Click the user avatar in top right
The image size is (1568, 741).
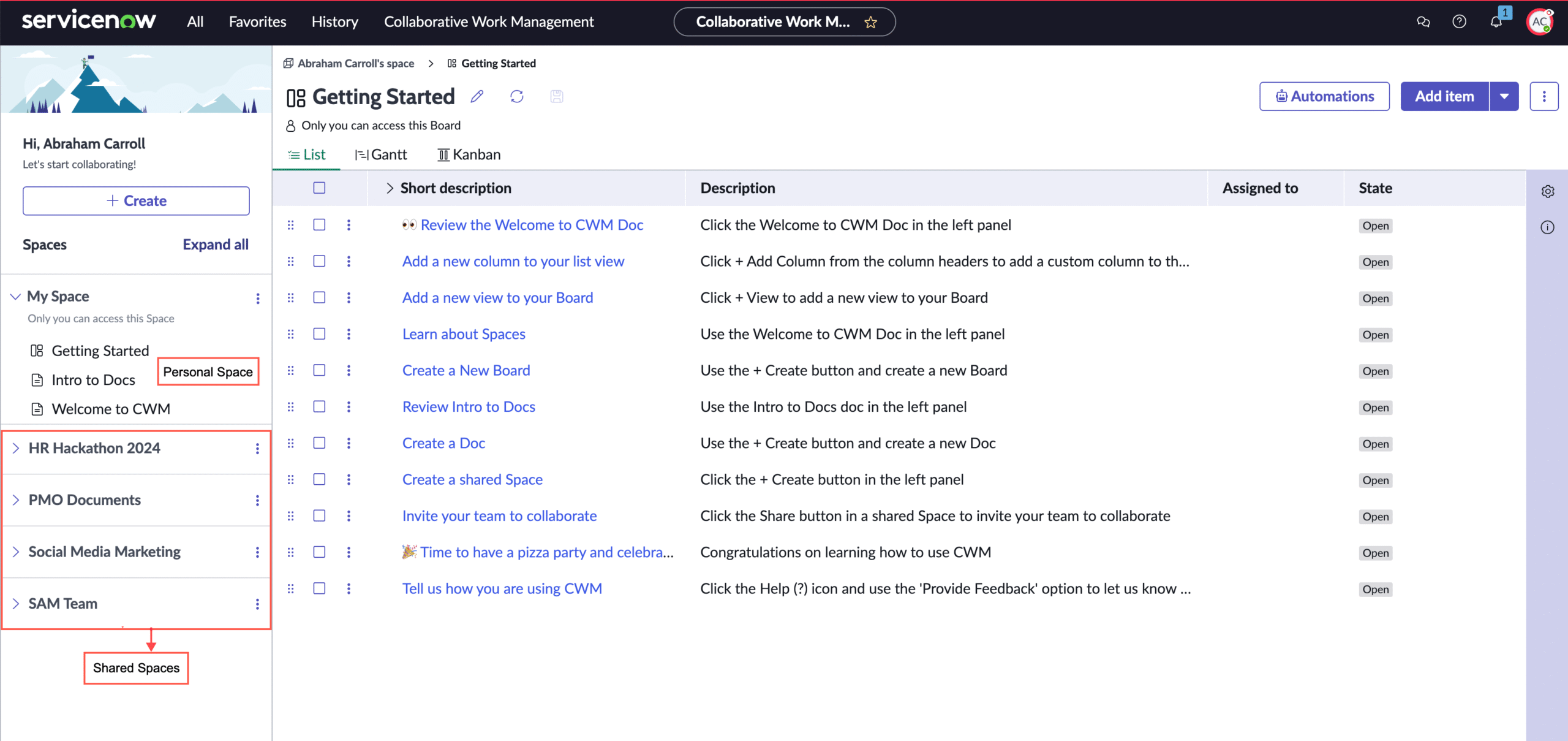pyautogui.click(x=1539, y=22)
